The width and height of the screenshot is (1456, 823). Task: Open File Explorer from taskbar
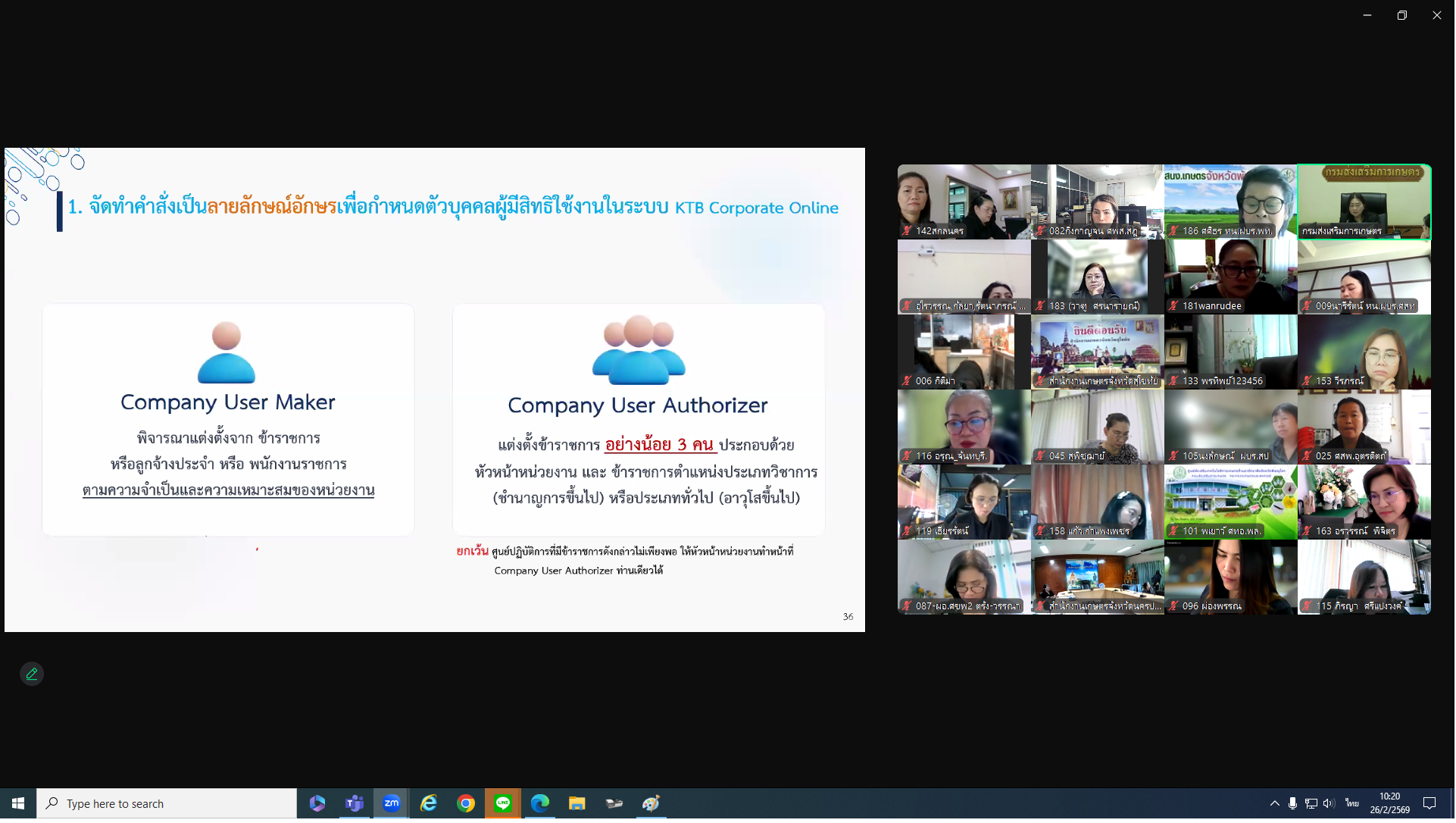(x=577, y=803)
